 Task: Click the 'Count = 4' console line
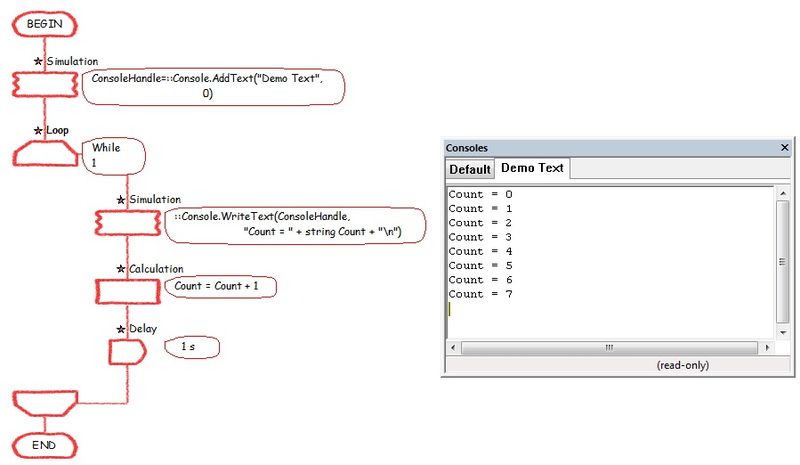point(481,252)
